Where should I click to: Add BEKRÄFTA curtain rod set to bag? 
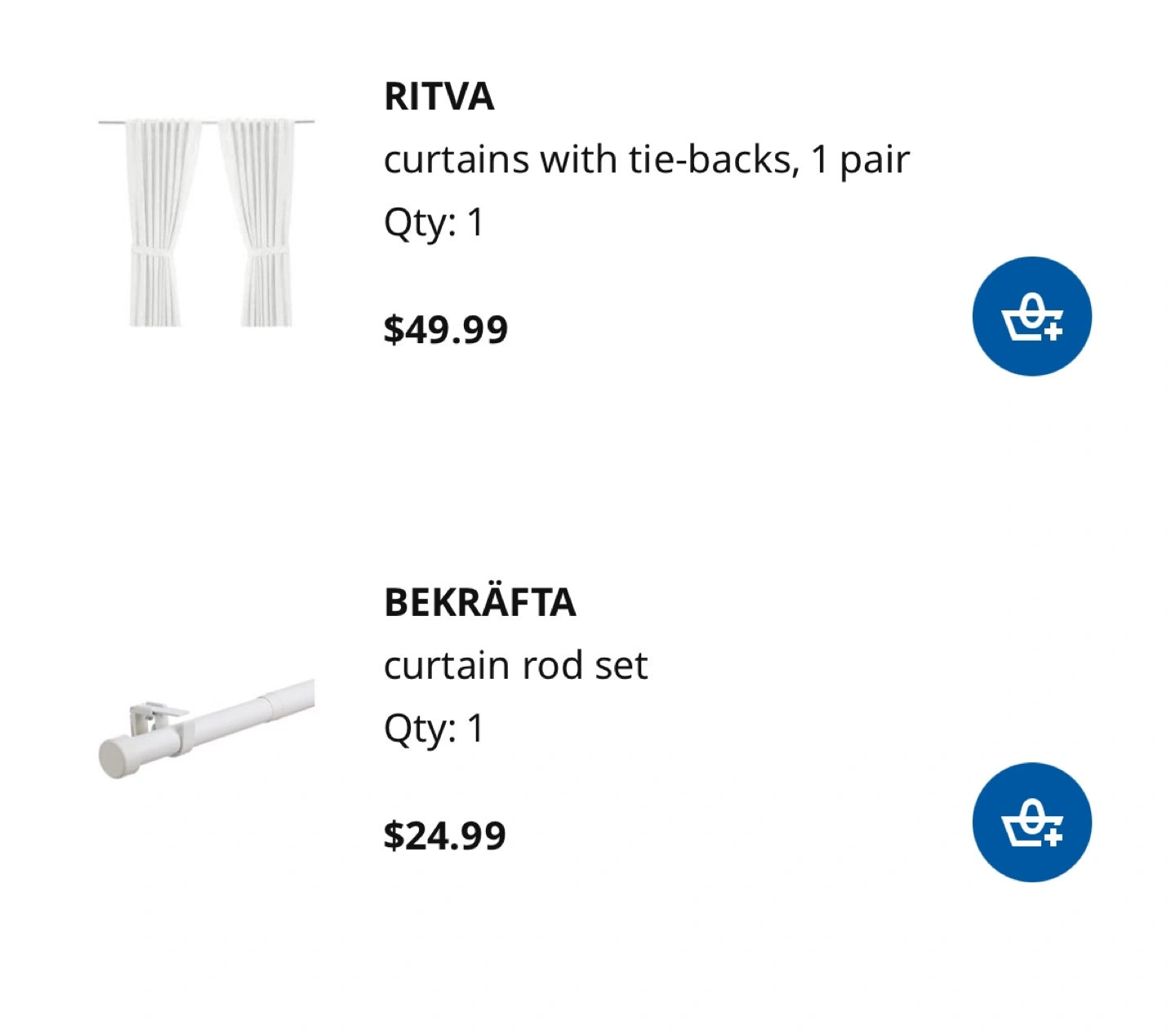point(1031,822)
